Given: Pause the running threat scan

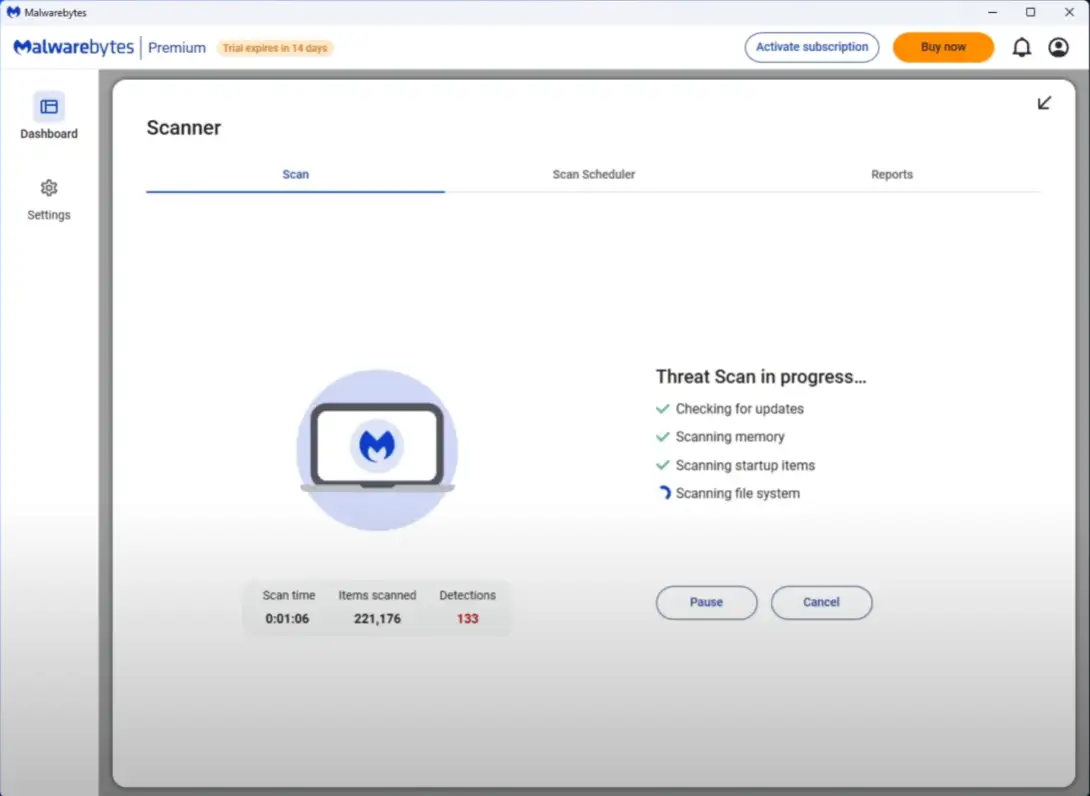Looking at the screenshot, I should click(x=706, y=602).
